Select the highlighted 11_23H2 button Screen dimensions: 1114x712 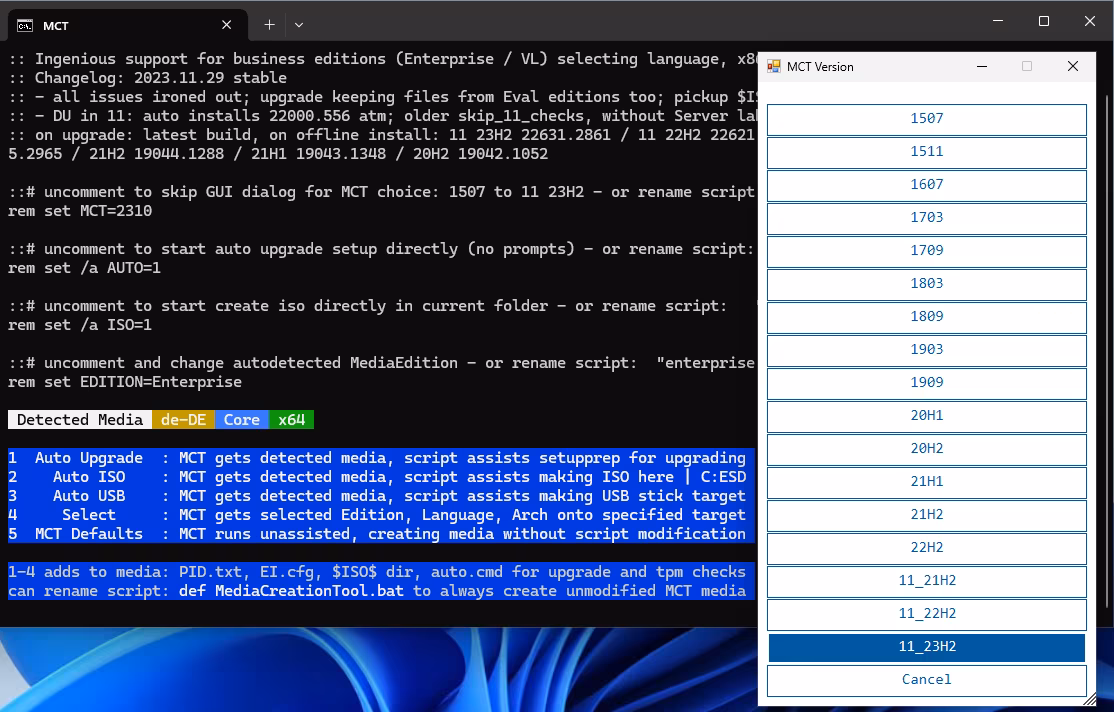(926, 647)
